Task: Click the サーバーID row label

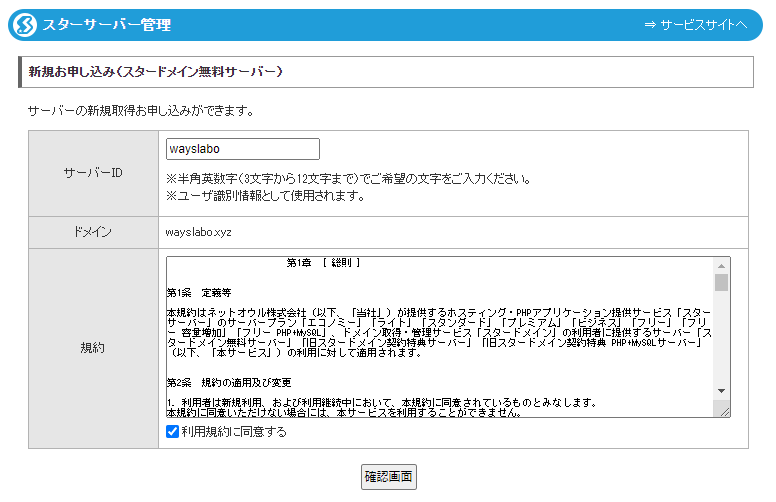Action: tap(93, 173)
